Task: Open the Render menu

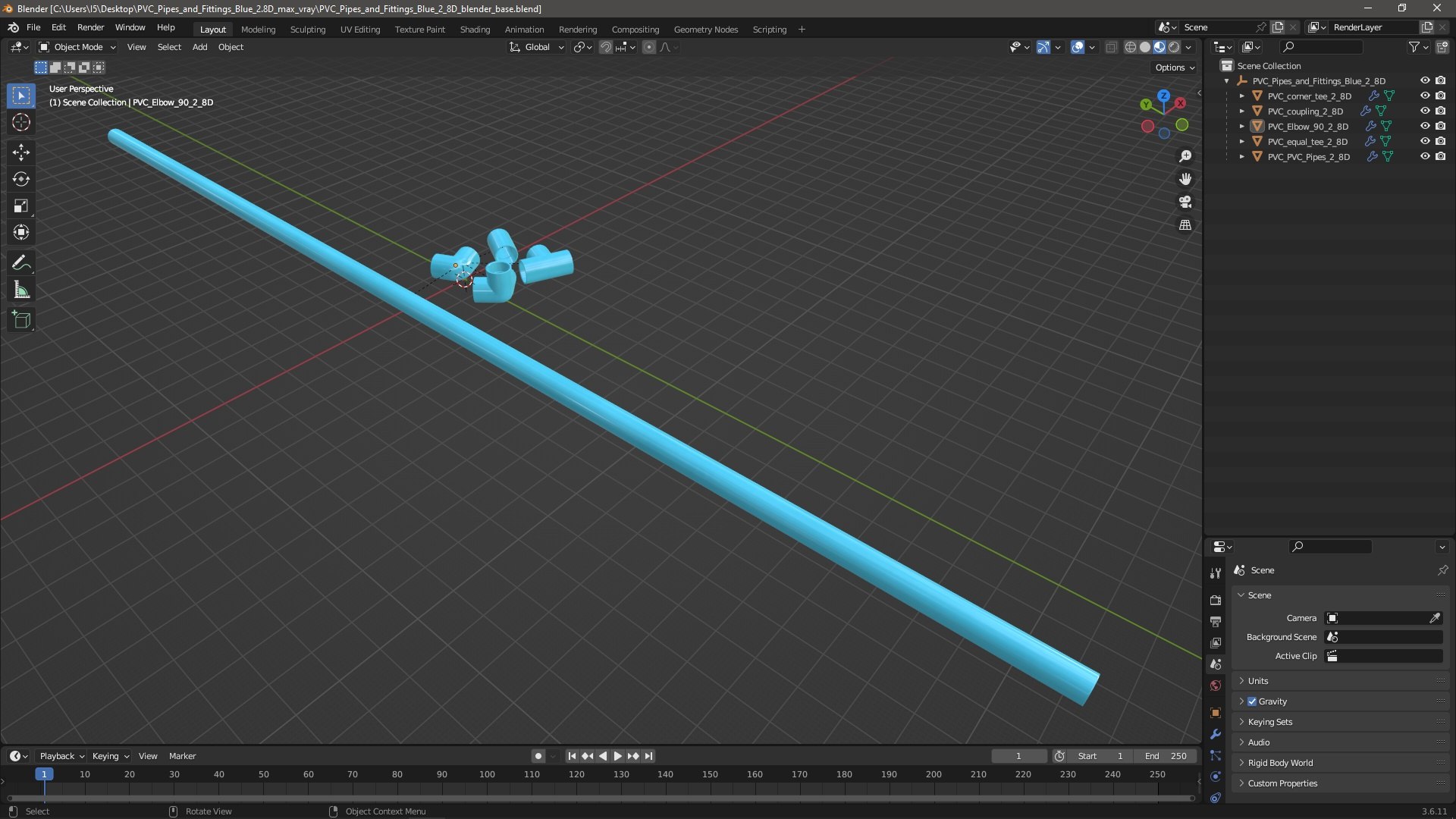Action: pyautogui.click(x=90, y=27)
